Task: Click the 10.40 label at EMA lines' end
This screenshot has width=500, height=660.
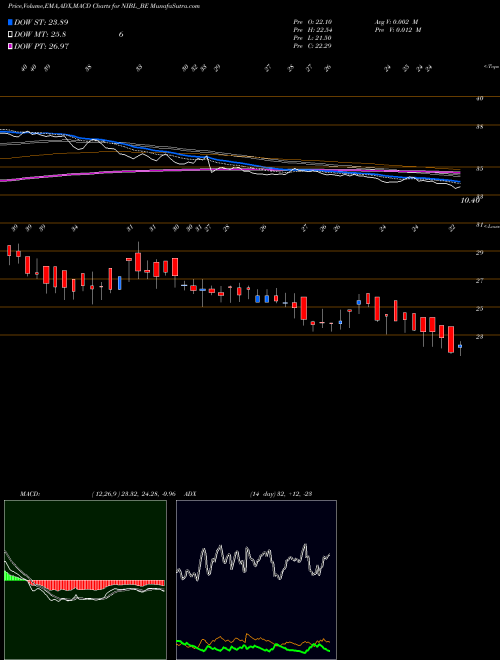Action: click(470, 201)
